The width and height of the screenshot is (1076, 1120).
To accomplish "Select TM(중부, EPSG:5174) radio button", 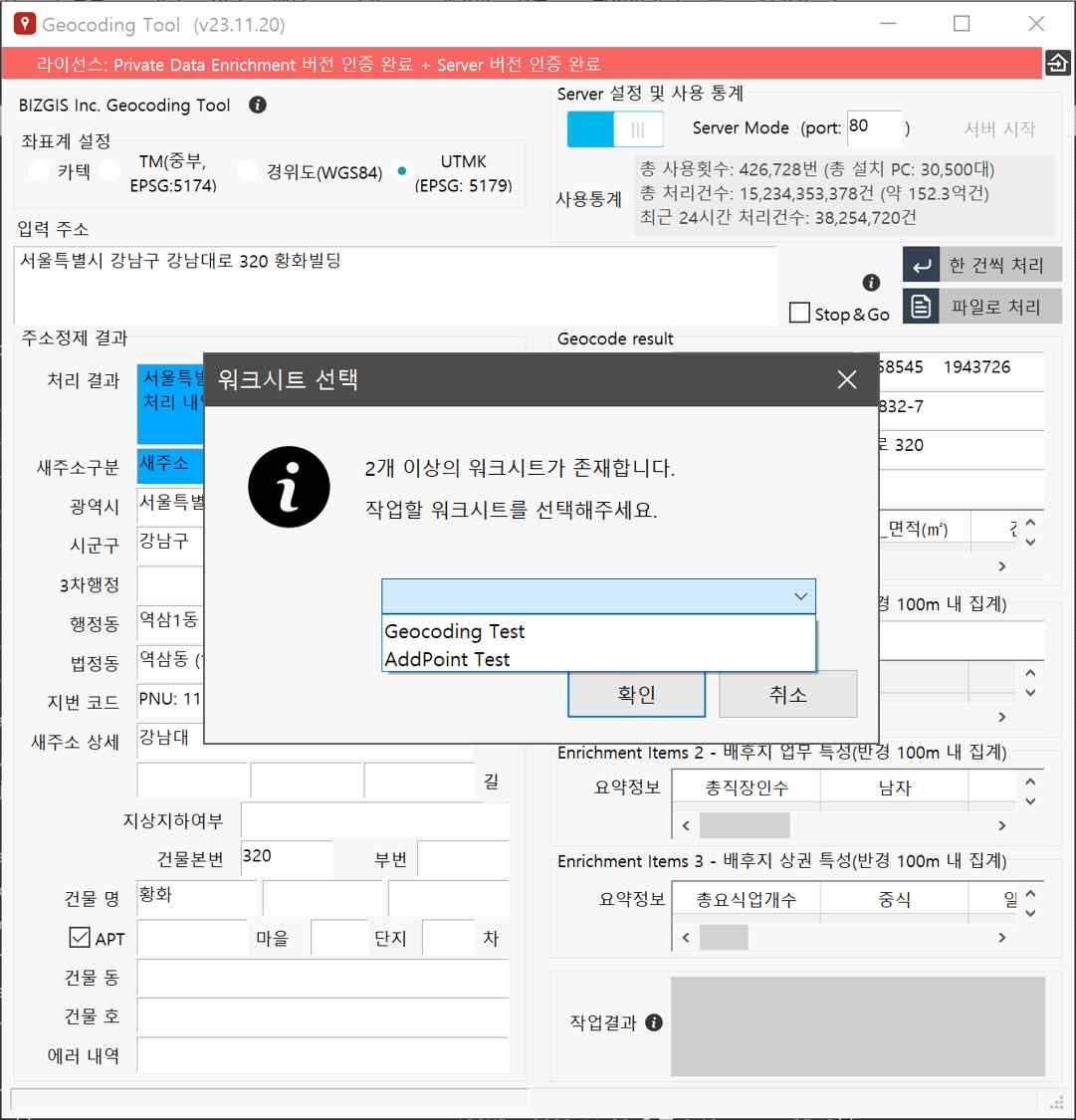I will pos(109,171).
